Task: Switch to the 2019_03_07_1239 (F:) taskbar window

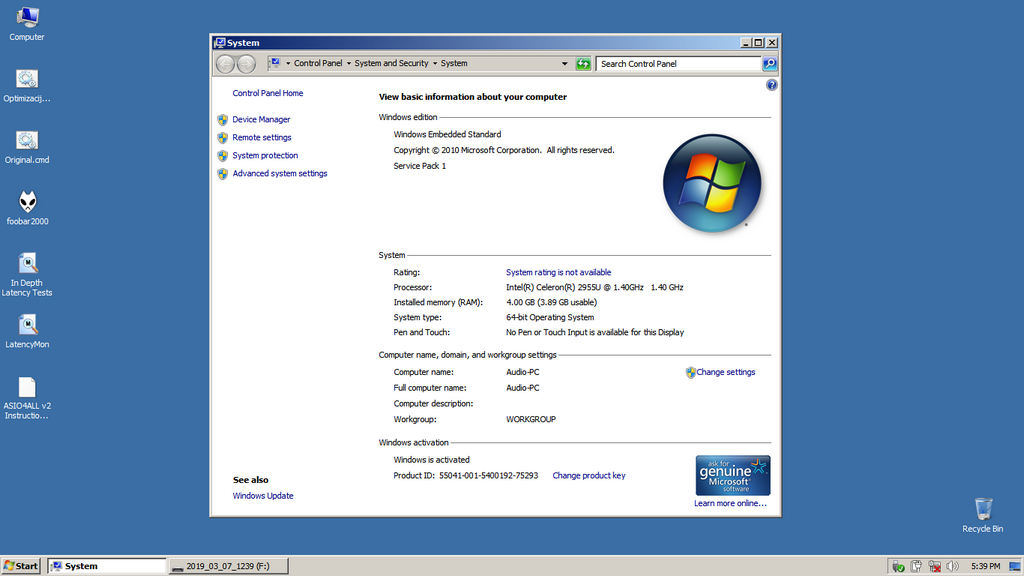Action: click(x=228, y=566)
